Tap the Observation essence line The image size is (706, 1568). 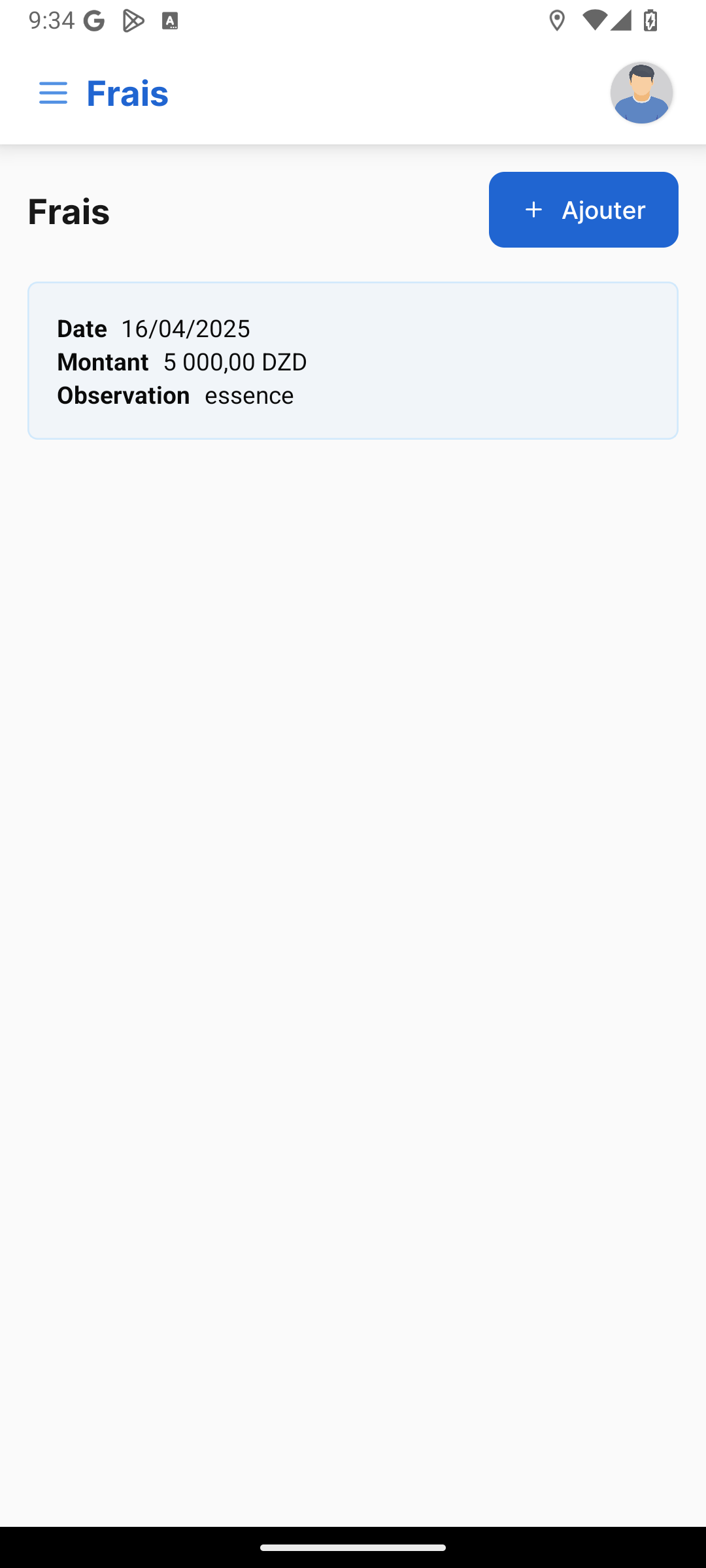175,395
